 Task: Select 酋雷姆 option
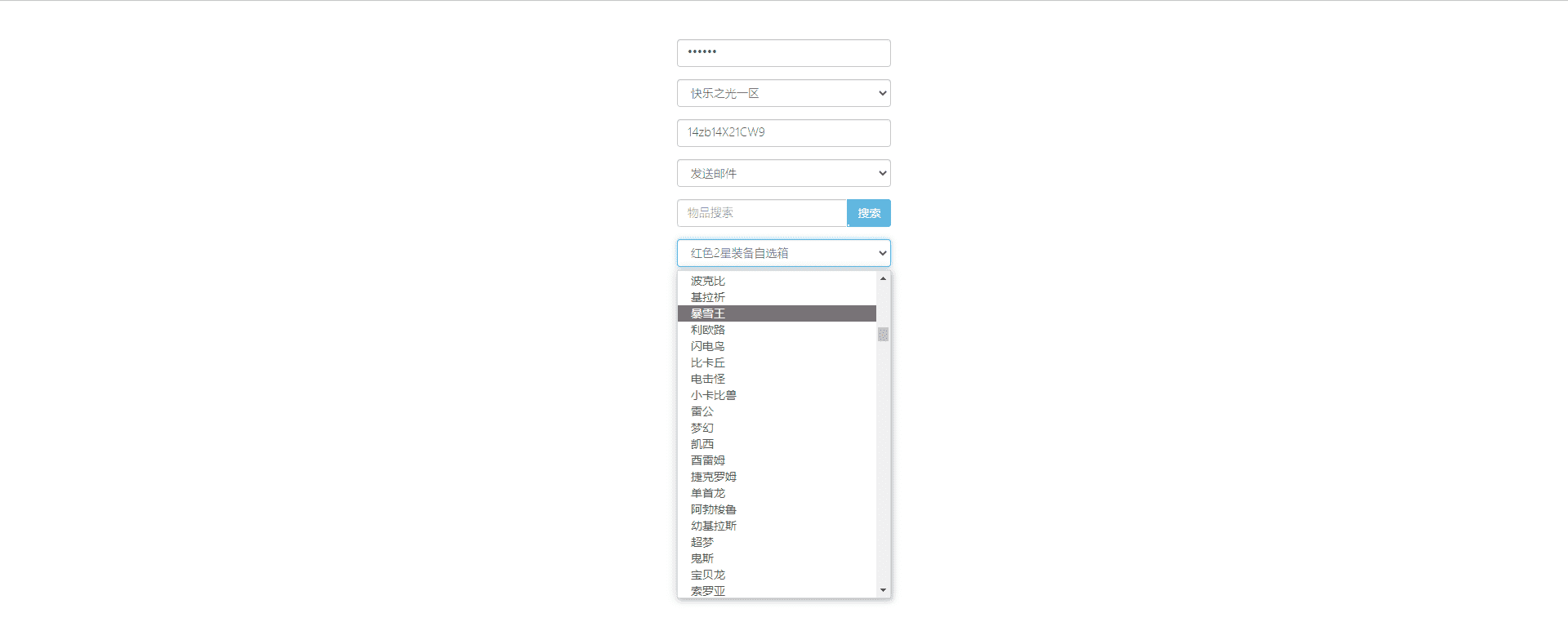[777, 460]
